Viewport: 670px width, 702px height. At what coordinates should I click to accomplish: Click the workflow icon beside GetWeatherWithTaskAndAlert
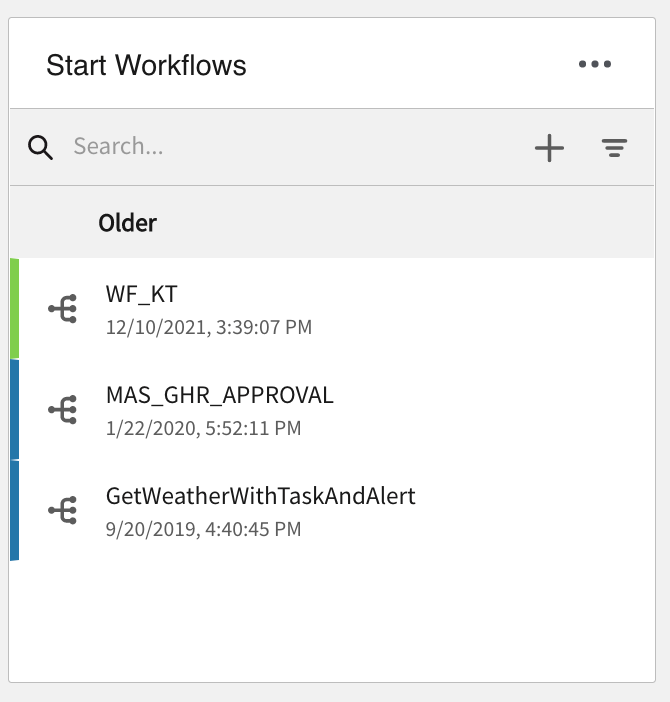point(63,510)
